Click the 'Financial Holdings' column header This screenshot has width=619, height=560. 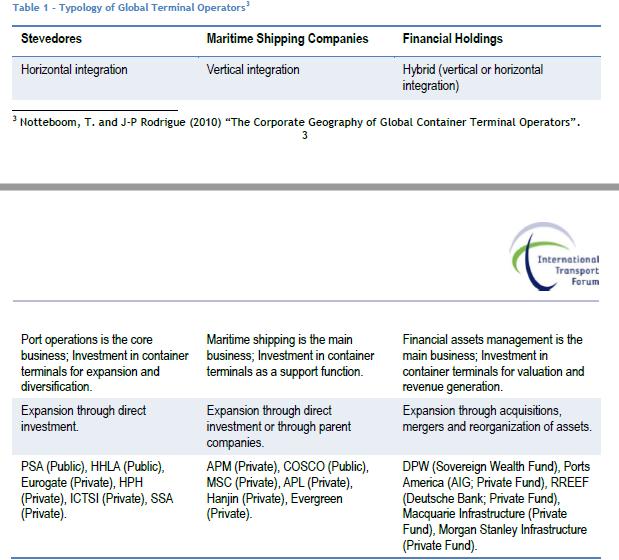(452, 39)
